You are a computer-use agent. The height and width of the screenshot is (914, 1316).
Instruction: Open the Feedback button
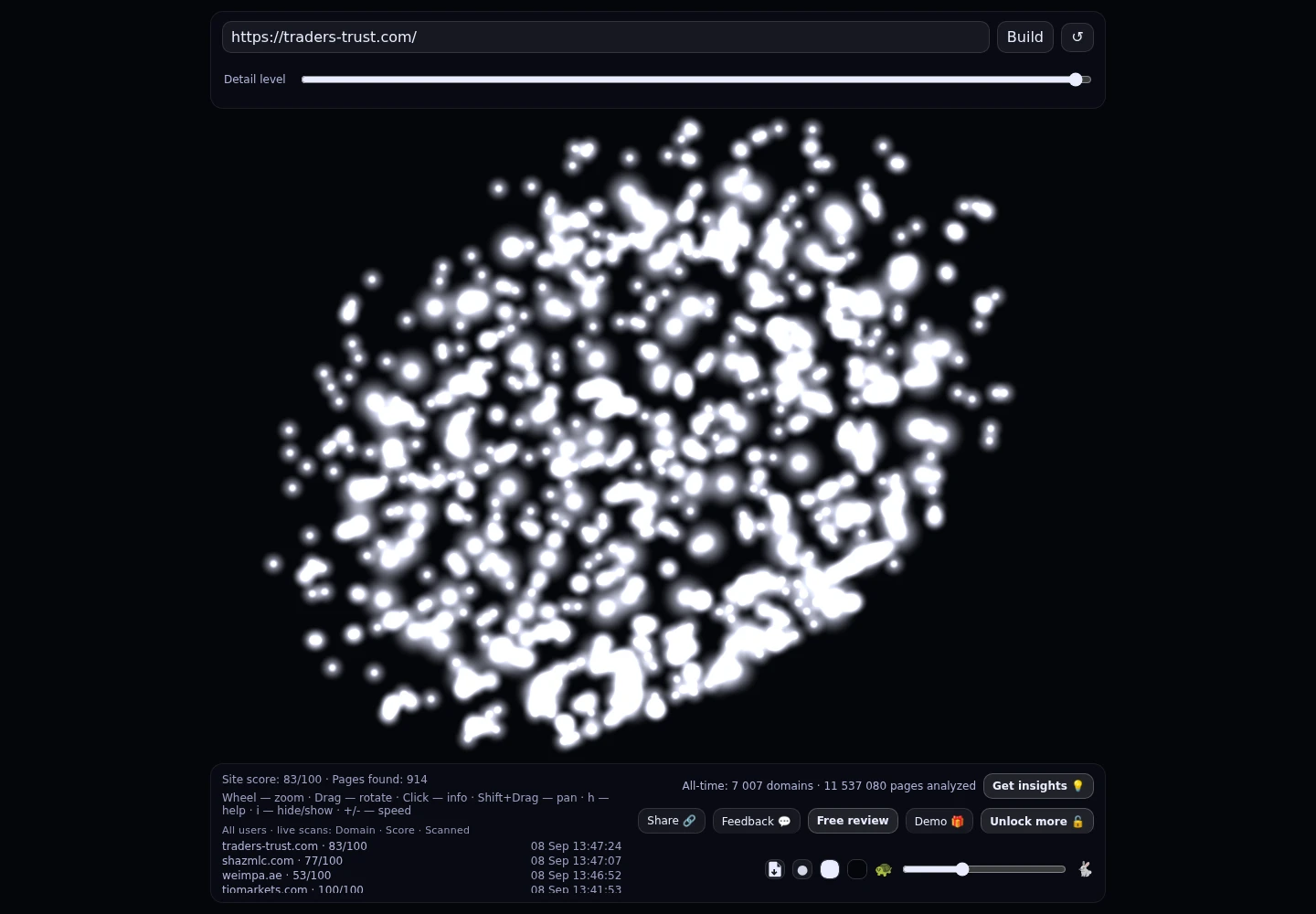click(x=757, y=821)
